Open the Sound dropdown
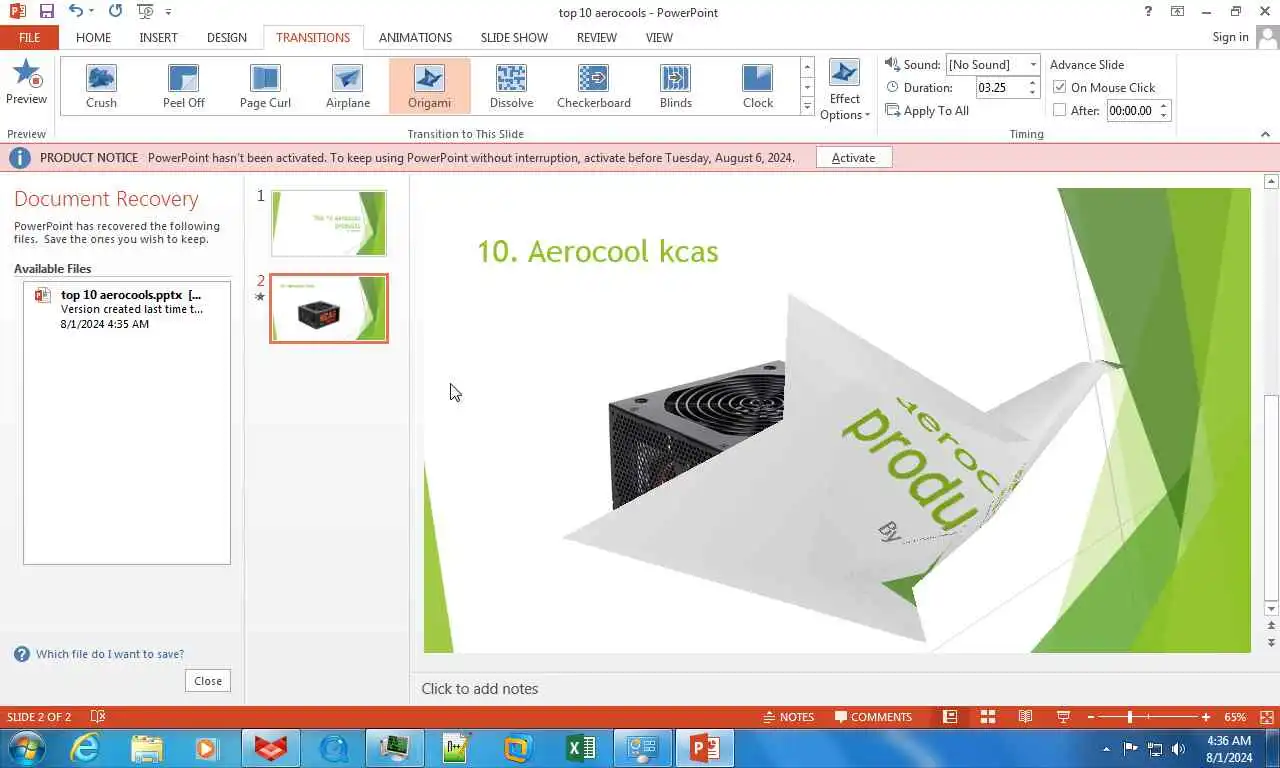Screen dimensions: 1280x768 tap(1033, 65)
